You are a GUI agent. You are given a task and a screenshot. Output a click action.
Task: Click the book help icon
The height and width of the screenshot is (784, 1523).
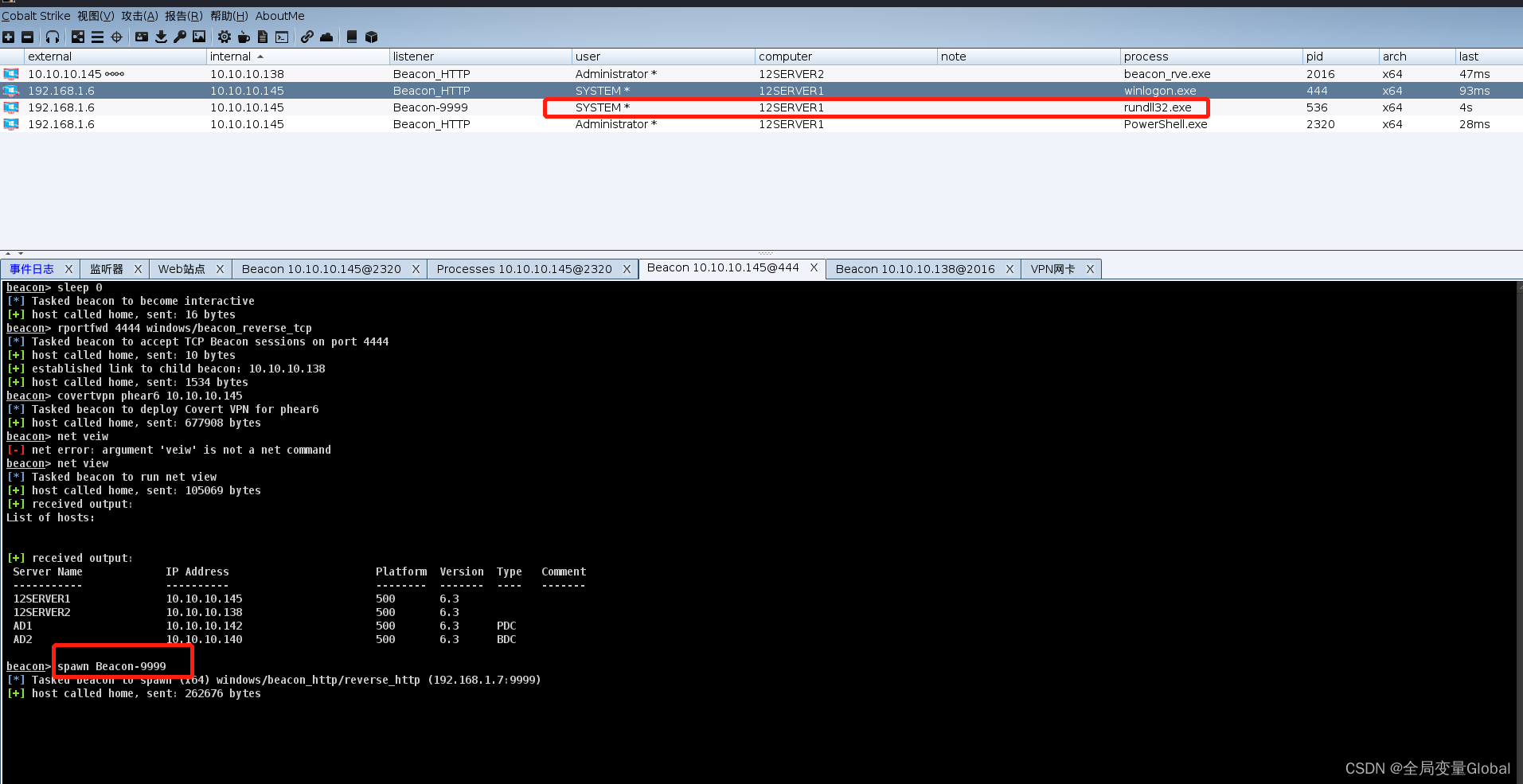pos(352,37)
